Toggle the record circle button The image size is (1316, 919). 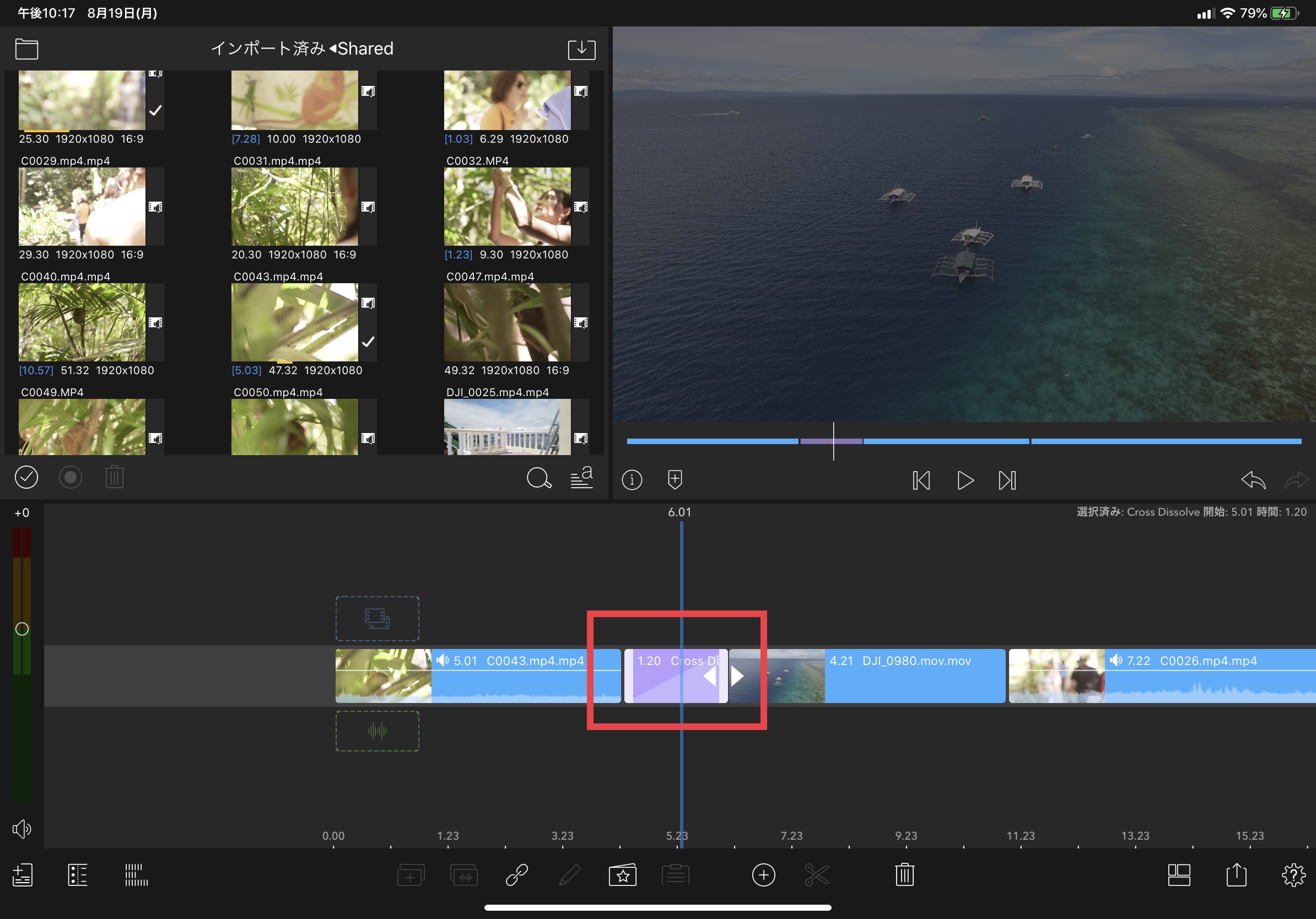tap(71, 477)
